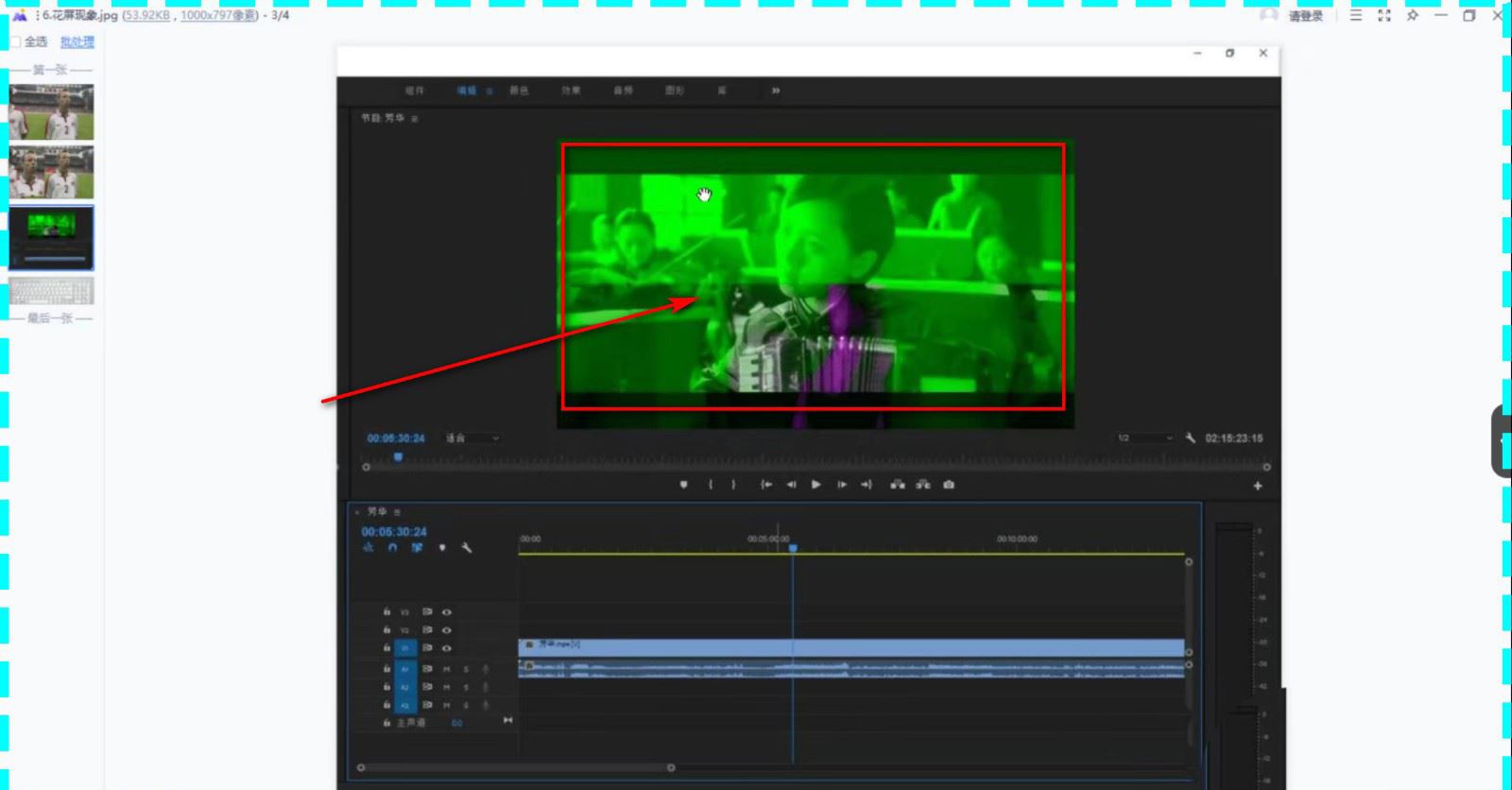This screenshot has width=1512, height=790.
Task: Click the plus Button Editor icon
Action: [x=1257, y=486]
